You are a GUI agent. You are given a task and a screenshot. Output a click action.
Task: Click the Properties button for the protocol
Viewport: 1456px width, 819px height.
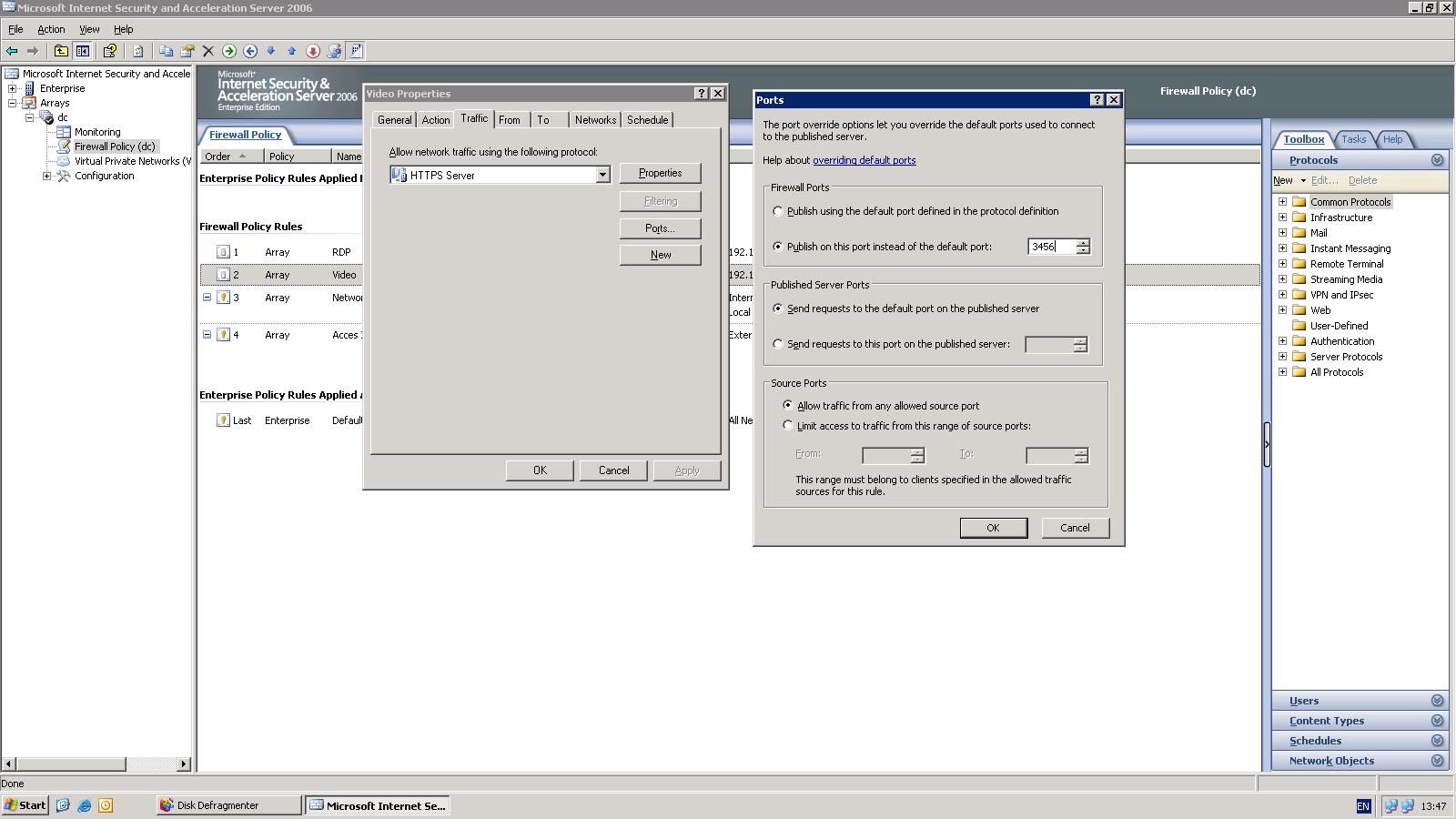pyautogui.click(x=660, y=173)
